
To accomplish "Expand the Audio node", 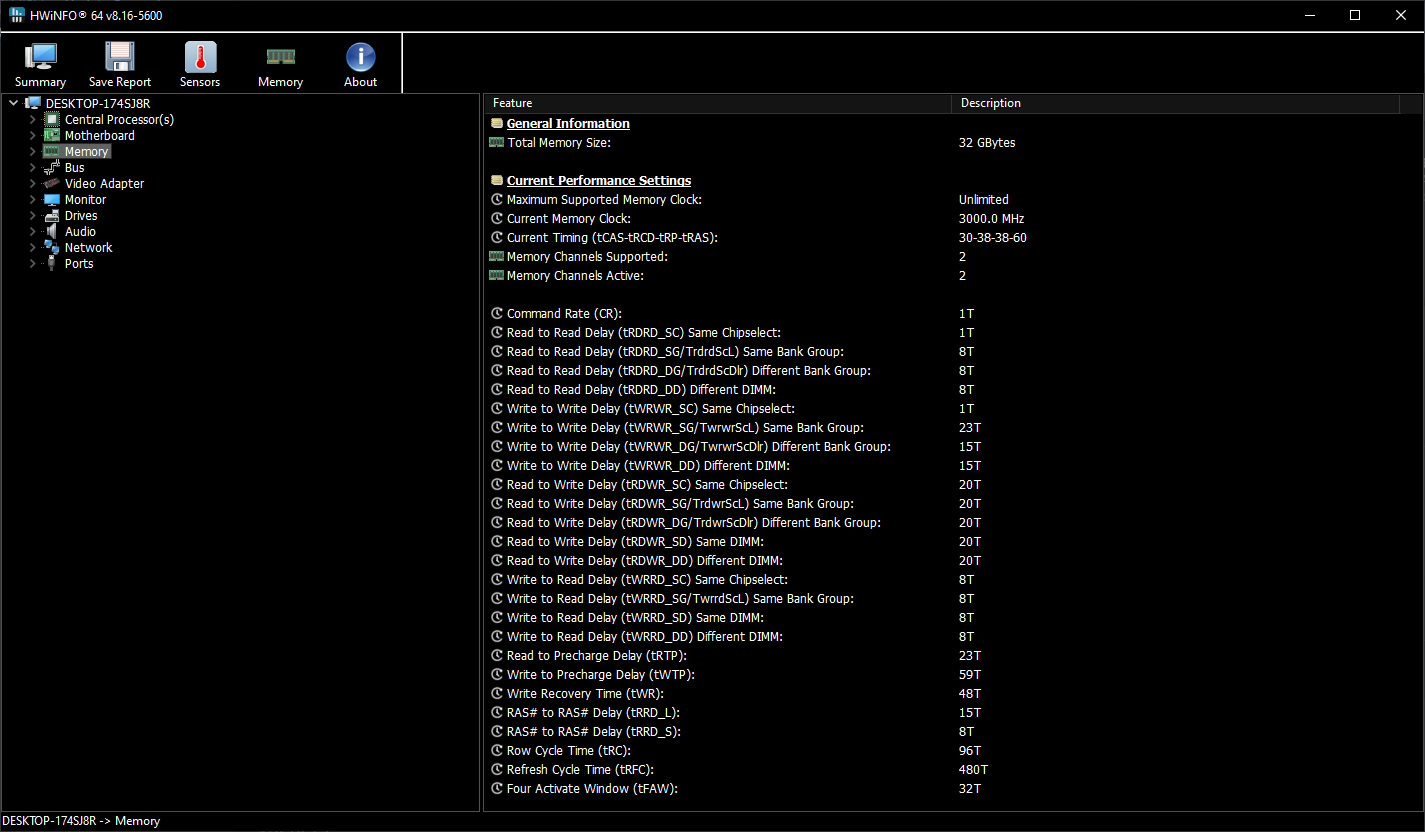I will coord(32,232).
